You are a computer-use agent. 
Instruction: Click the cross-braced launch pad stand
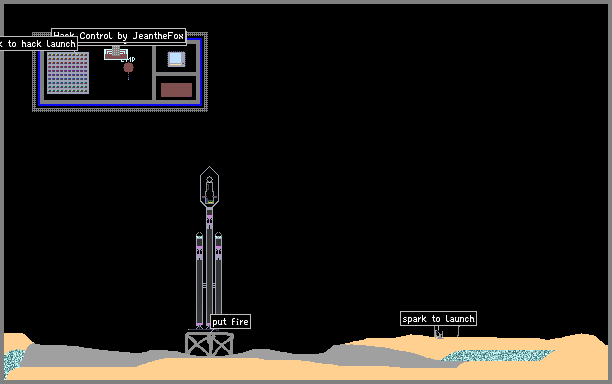209,344
